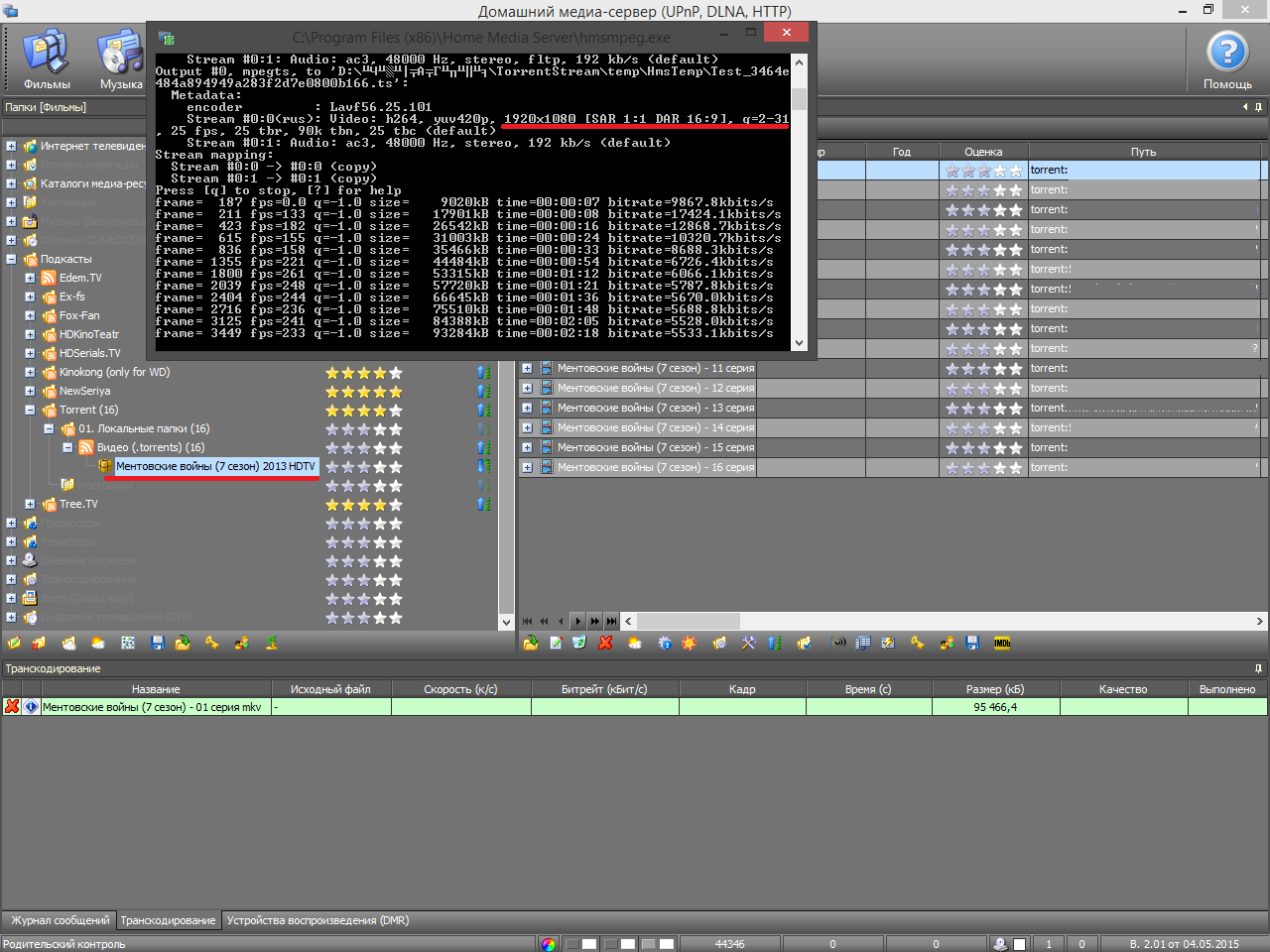Expand the row for Ментовские войны 11 серия
The height and width of the screenshot is (952, 1270).
[527, 368]
